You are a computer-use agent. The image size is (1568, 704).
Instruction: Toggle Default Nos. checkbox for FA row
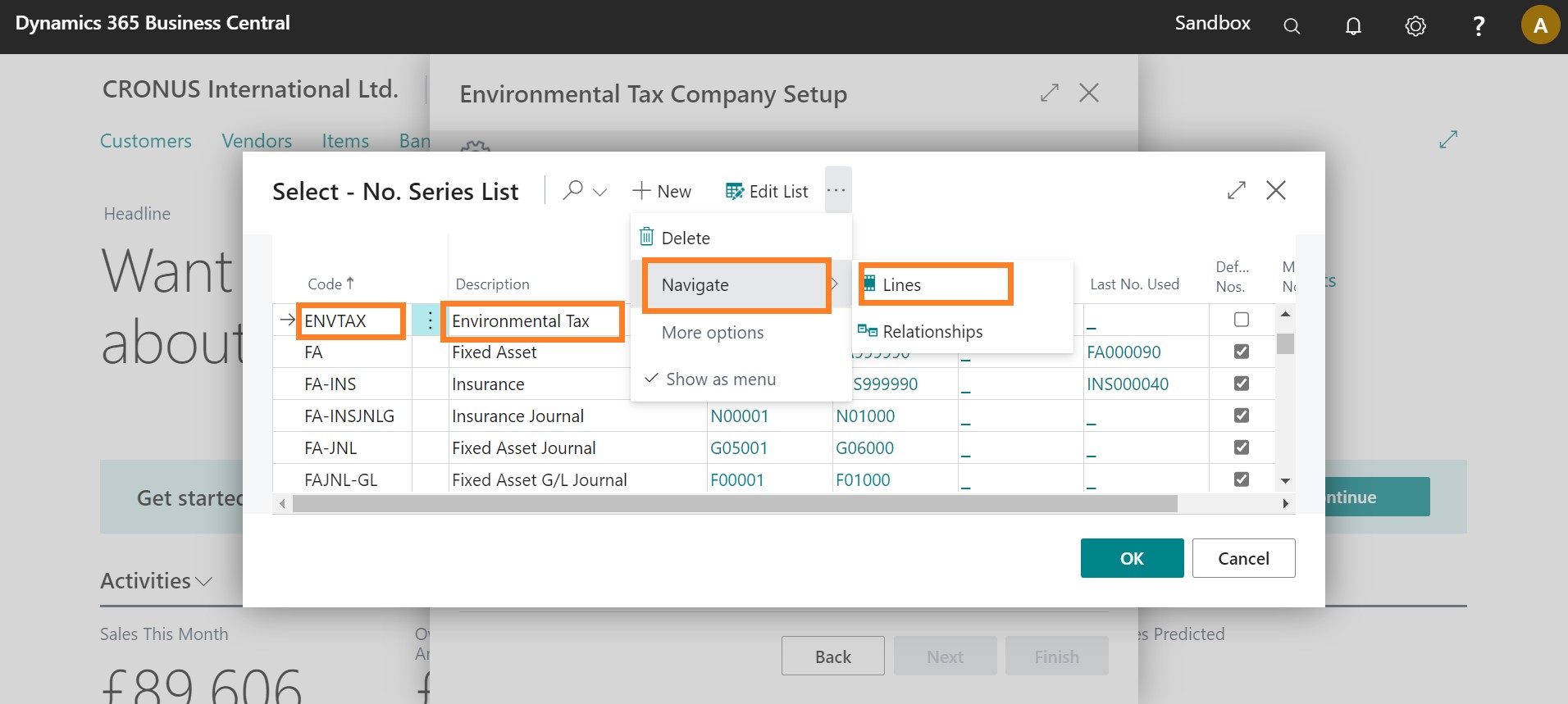(x=1242, y=352)
